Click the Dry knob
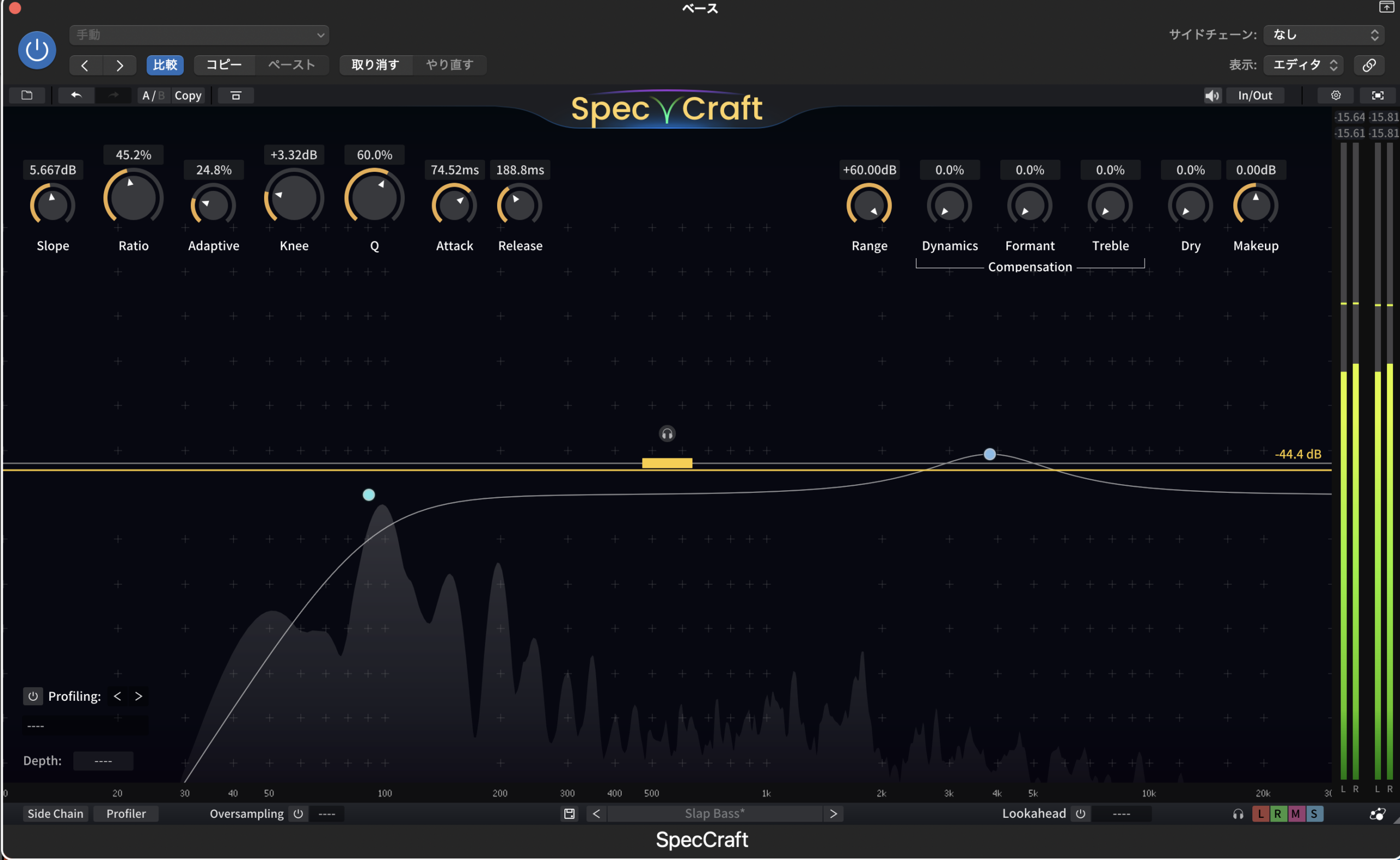This screenshot has width=1400, height=860. [1190, 205]
